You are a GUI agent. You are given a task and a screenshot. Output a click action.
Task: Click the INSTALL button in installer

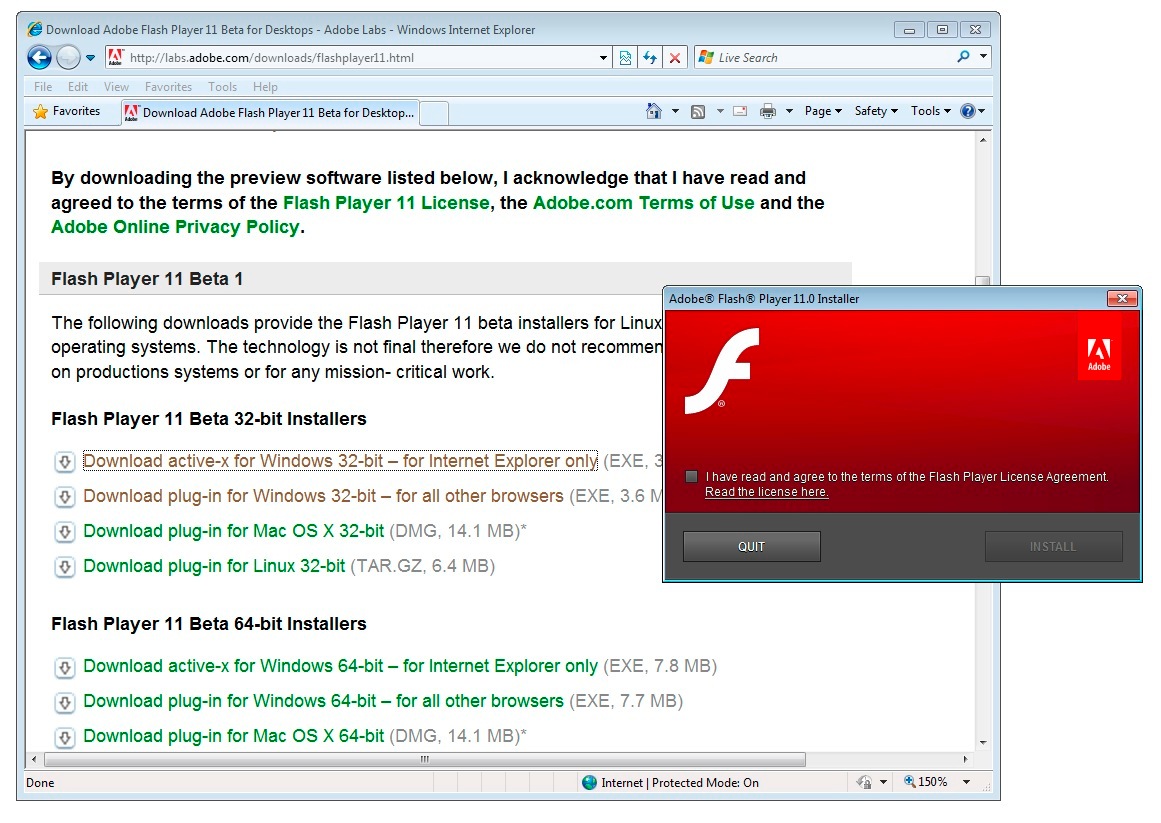1054,546
